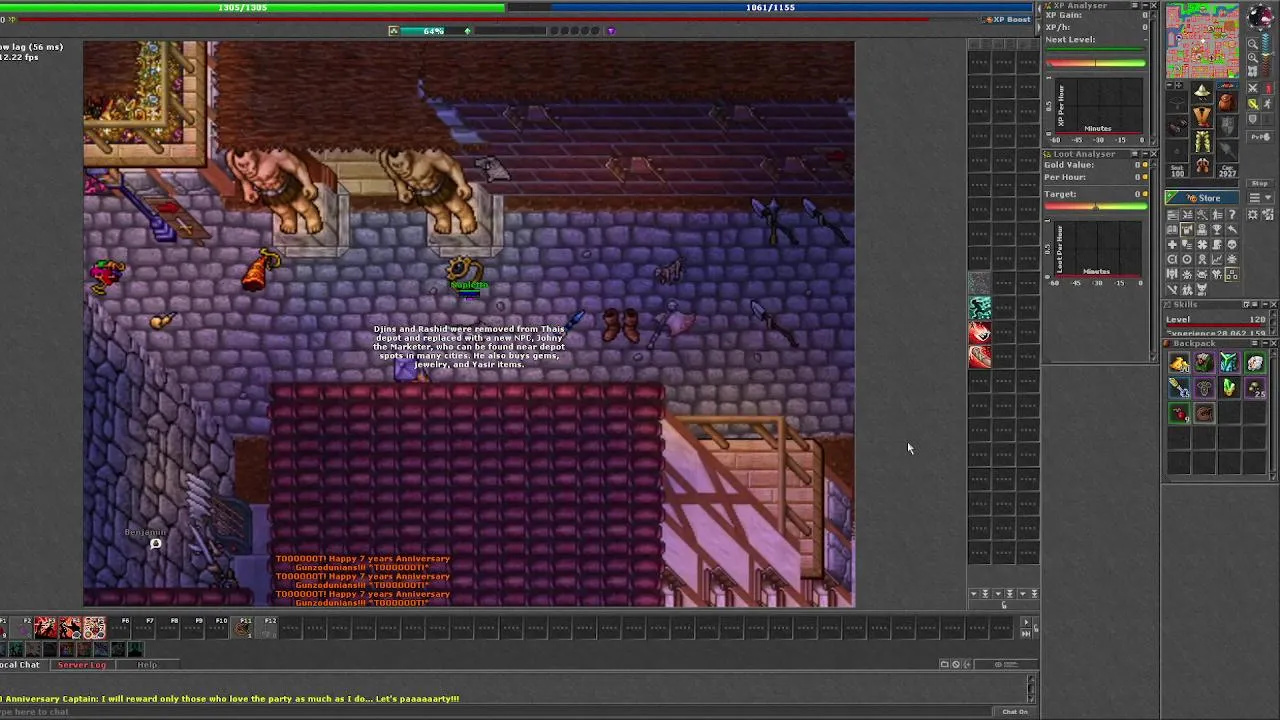Viewport: 1280px width, 720px height.
Task: Click the XP Boost button
Action: (1008, 19)
